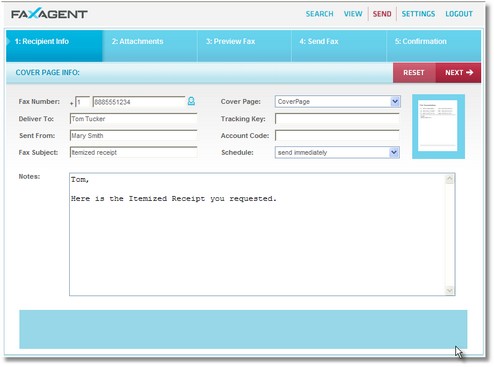Click the NEXT button

pos(458,73)
